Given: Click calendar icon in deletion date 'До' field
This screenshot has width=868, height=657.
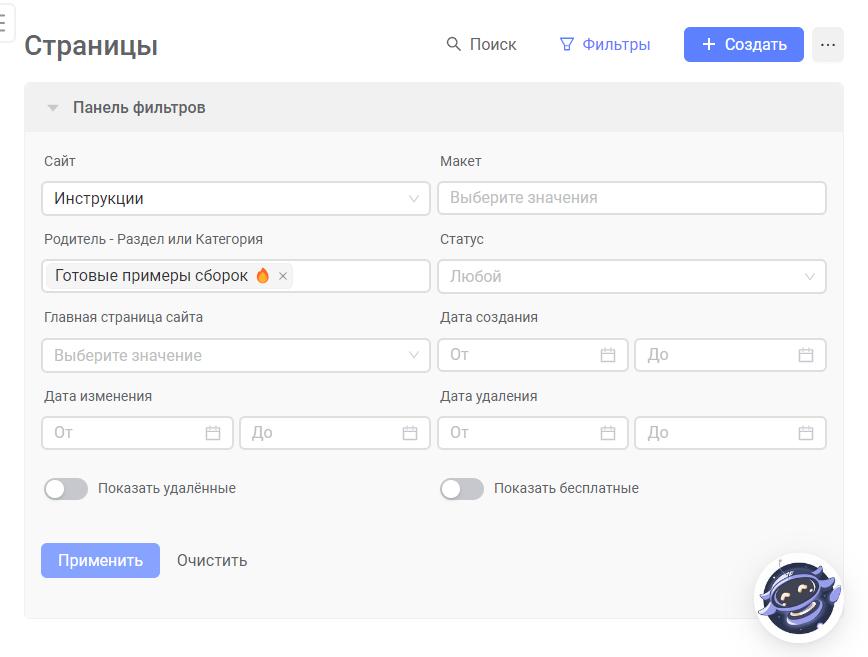Looking at the screenshot, I should pos(805,433).
